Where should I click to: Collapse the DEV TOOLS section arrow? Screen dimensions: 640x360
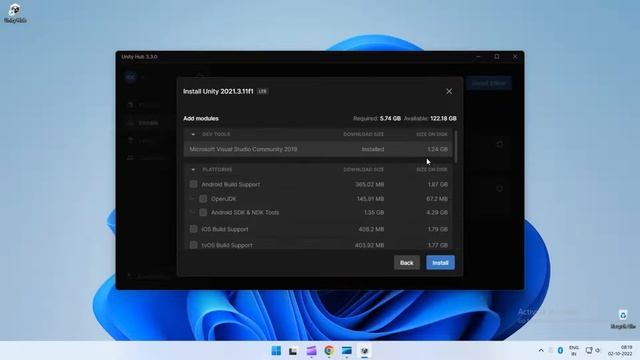pos(193,134)
